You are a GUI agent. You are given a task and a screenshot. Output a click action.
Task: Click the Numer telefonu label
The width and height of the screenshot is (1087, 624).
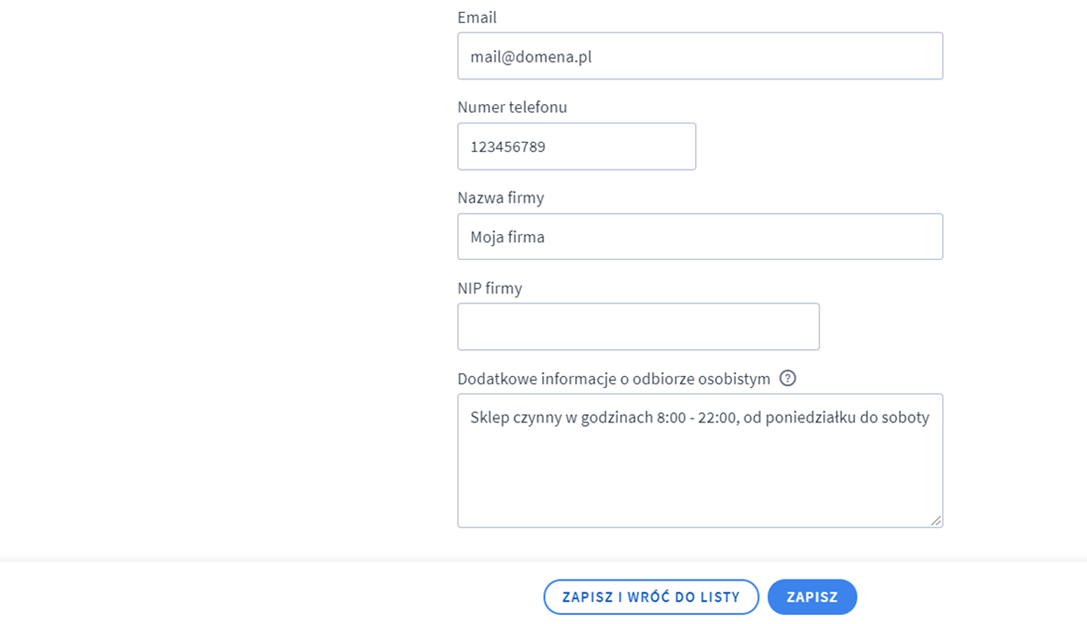tap(512, 107)
